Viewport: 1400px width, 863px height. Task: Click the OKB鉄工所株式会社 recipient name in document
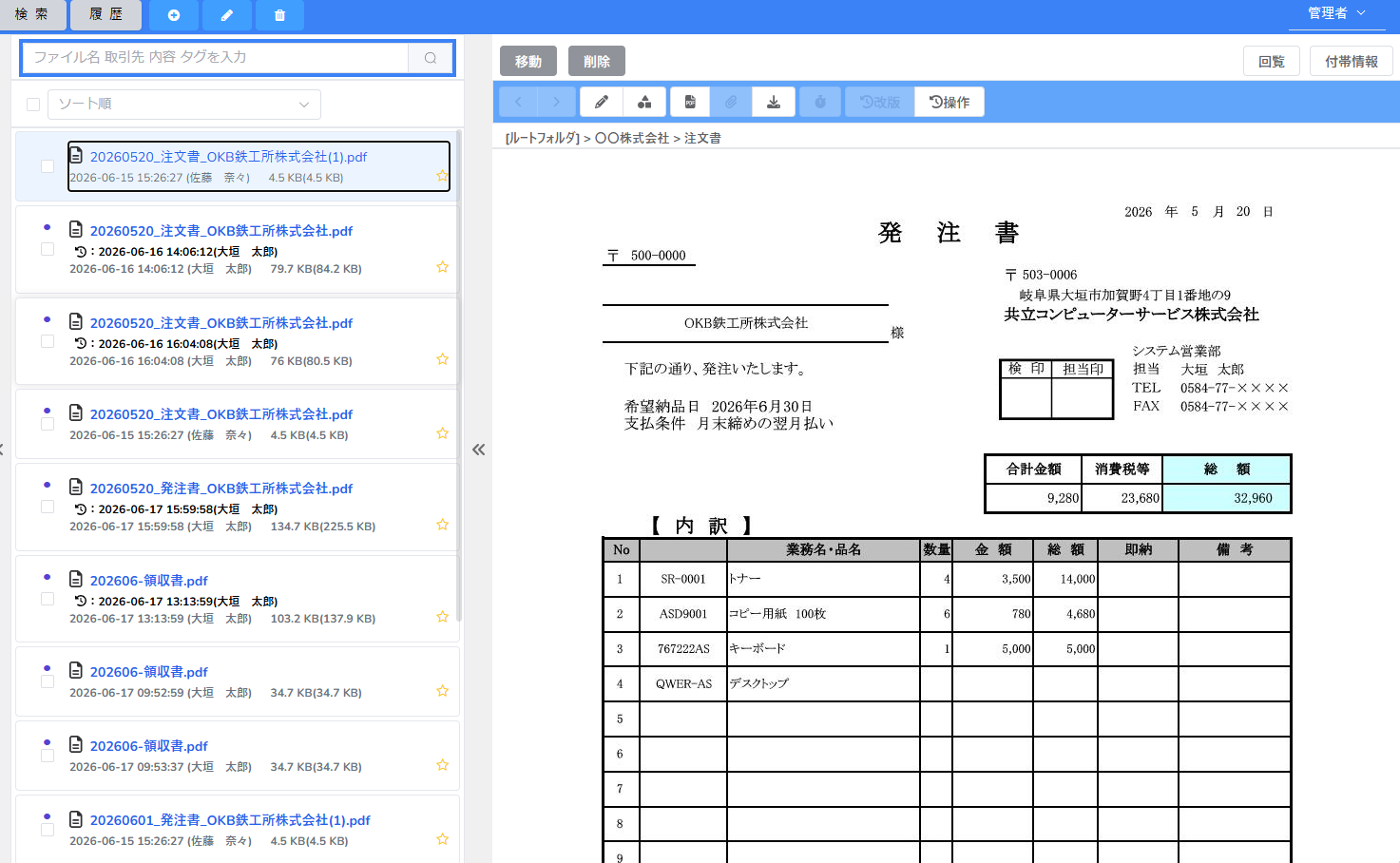746,323
